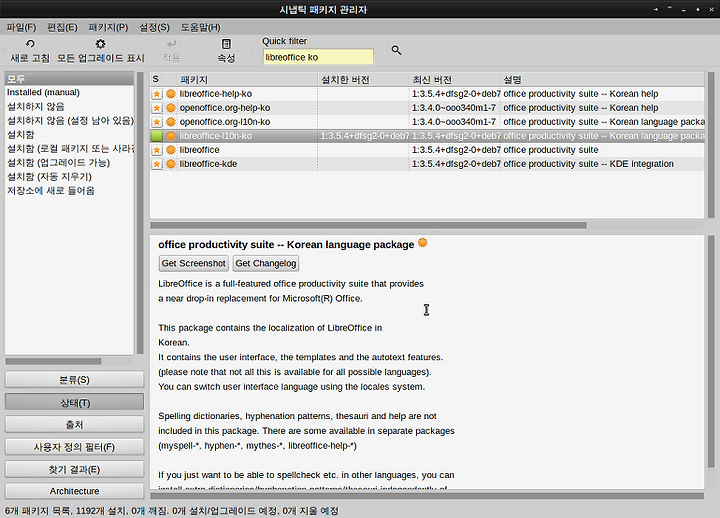Click status box of libreoffice-help-ko row
720x518 pixels.
(157, 94)
